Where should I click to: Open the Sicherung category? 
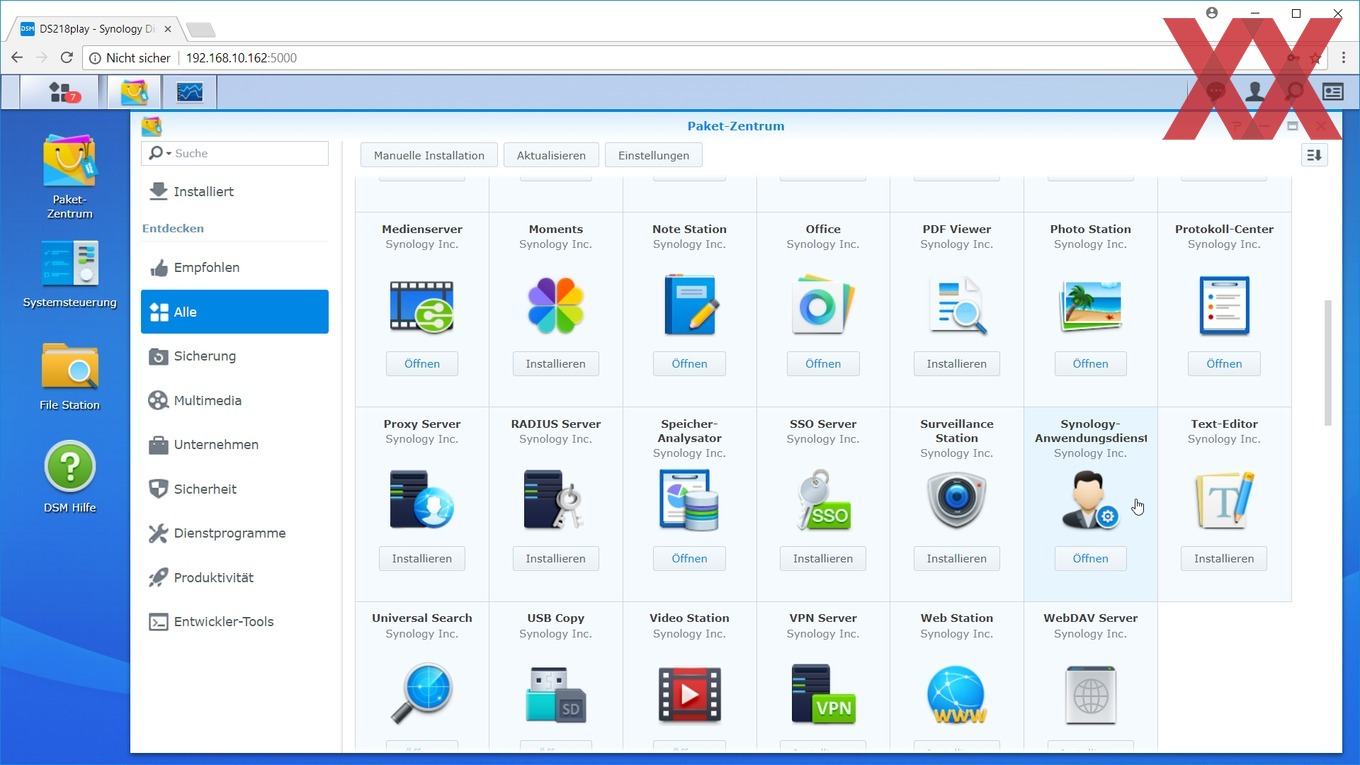tap(235, 356)
